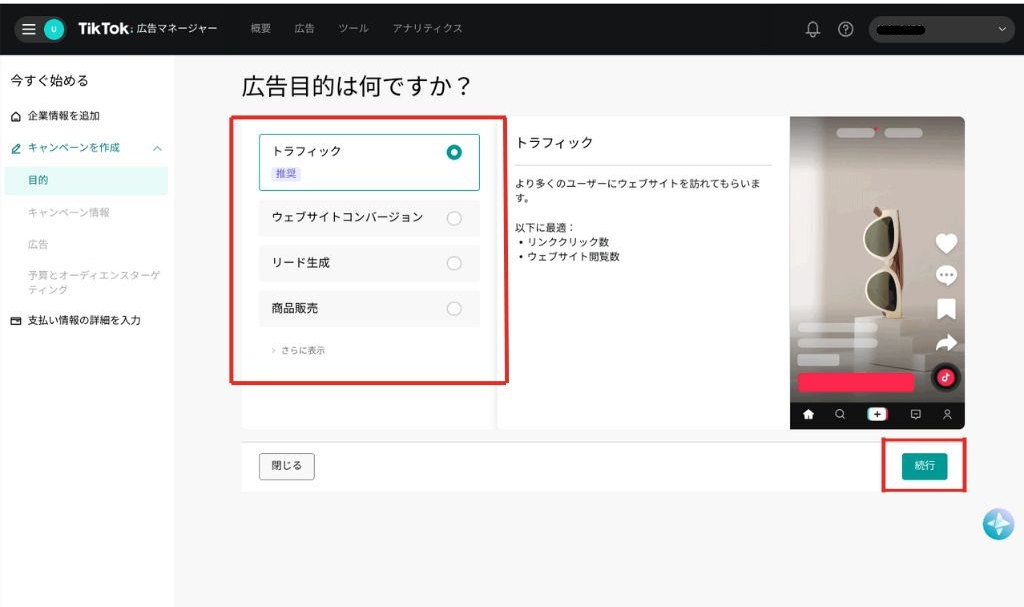1024x607 pixels.
Task: Open the help question mark icon
Action: tap(845, 29)
